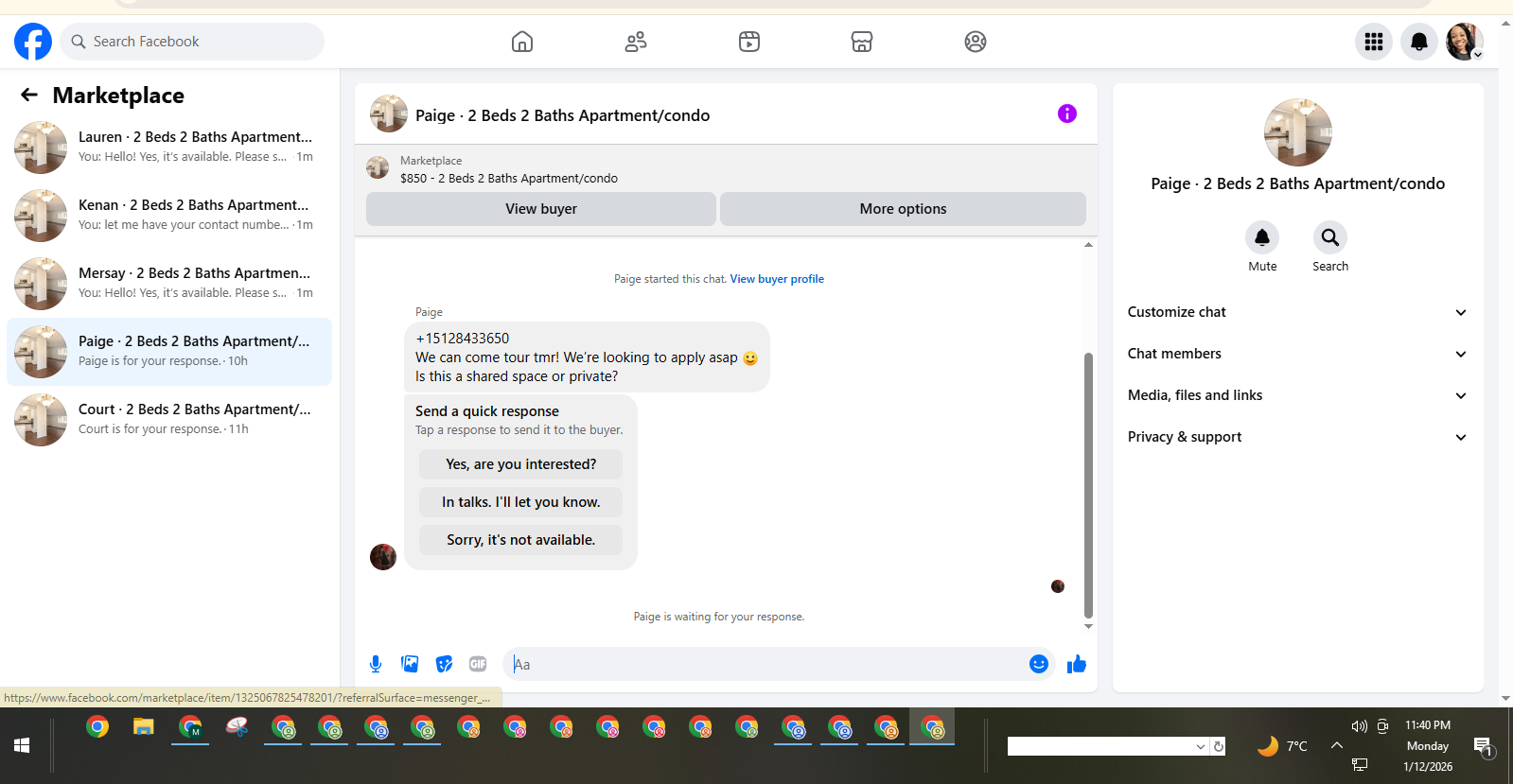
Task: Click the chat scroll down arrow
Action: click(x=1088, y=626)
